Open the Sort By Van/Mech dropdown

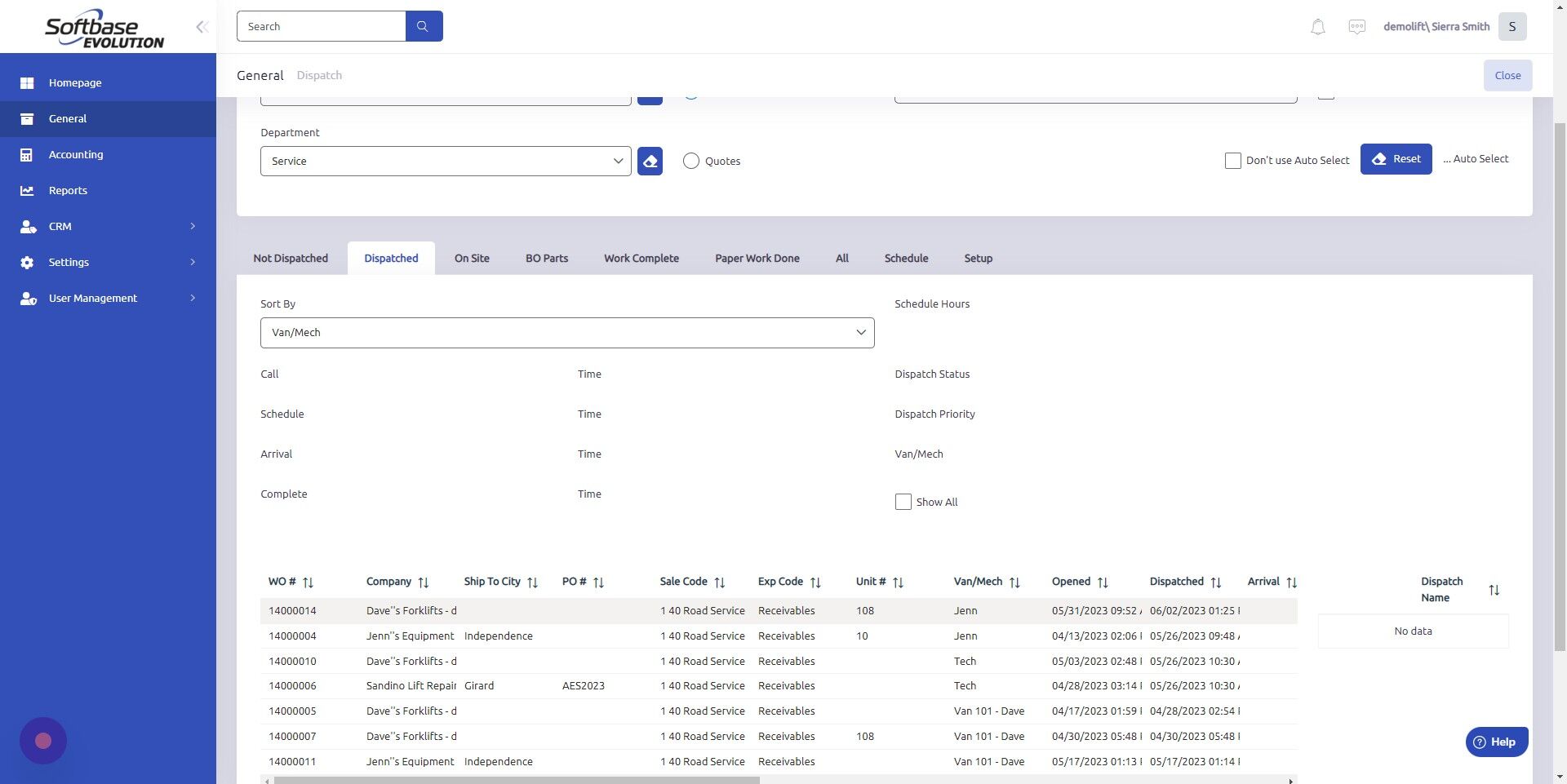567,333
